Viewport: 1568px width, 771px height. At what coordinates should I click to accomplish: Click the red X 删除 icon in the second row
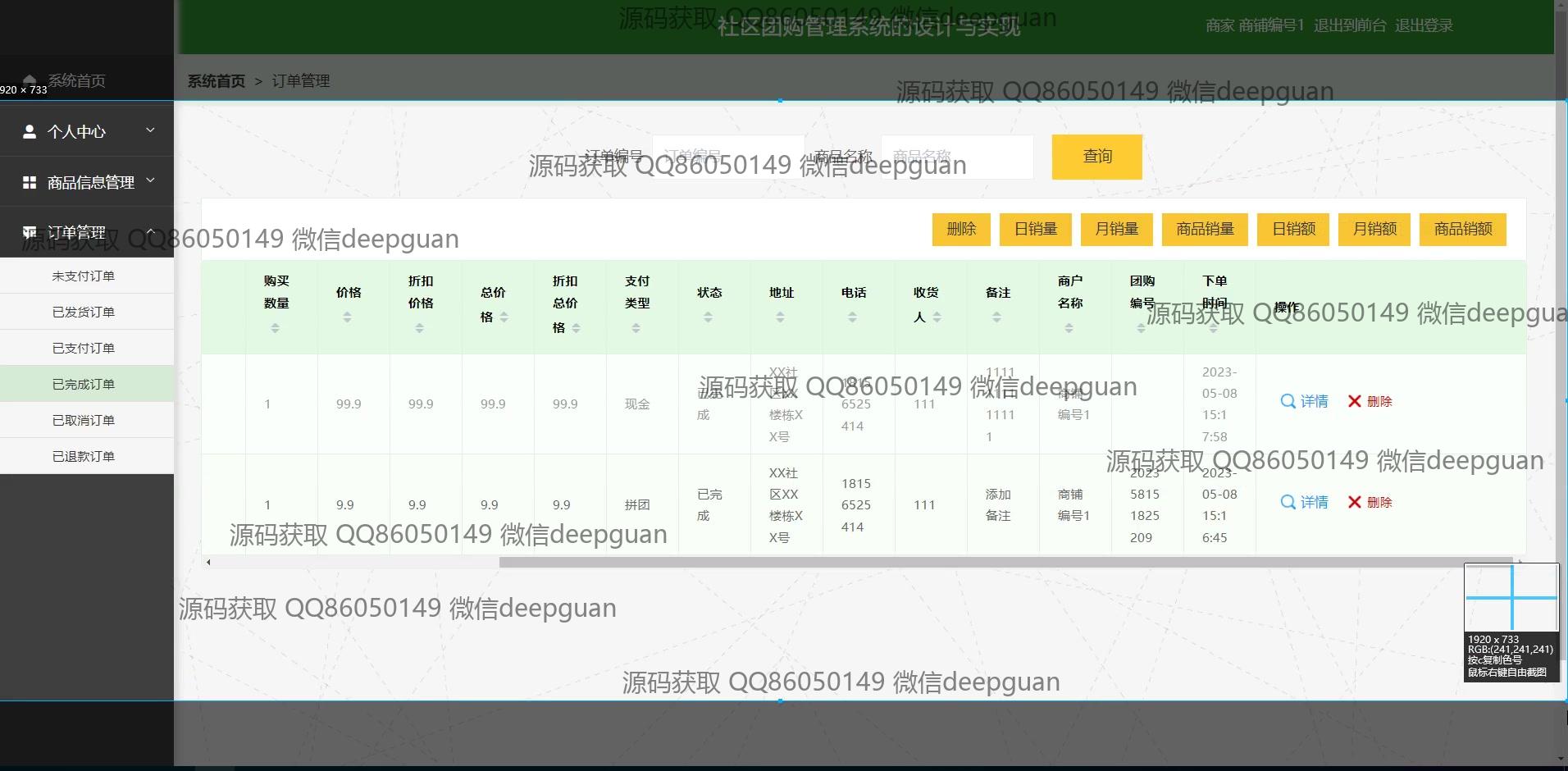[1355, 502]
